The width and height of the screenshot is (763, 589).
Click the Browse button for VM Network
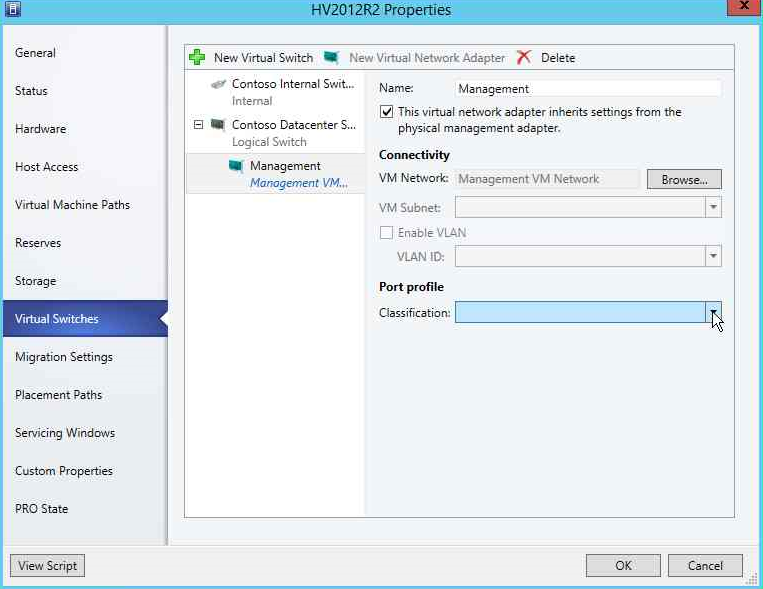point(684,179)
